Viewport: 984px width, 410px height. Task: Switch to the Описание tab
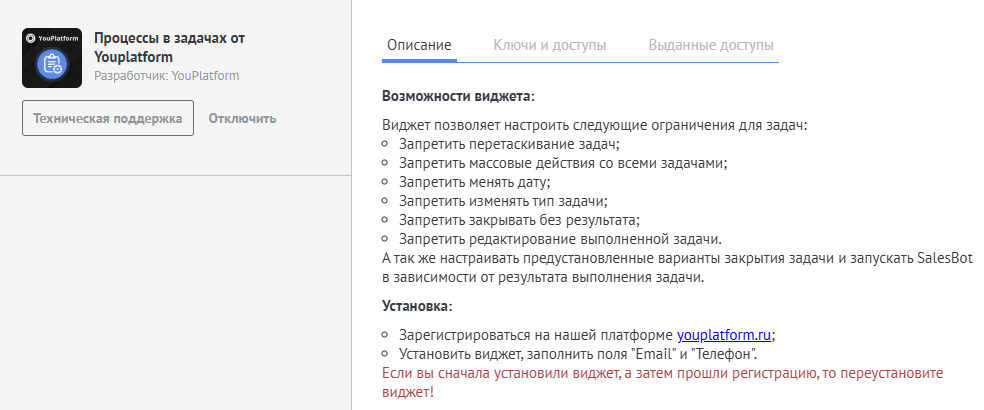click(x=419, y=45)
